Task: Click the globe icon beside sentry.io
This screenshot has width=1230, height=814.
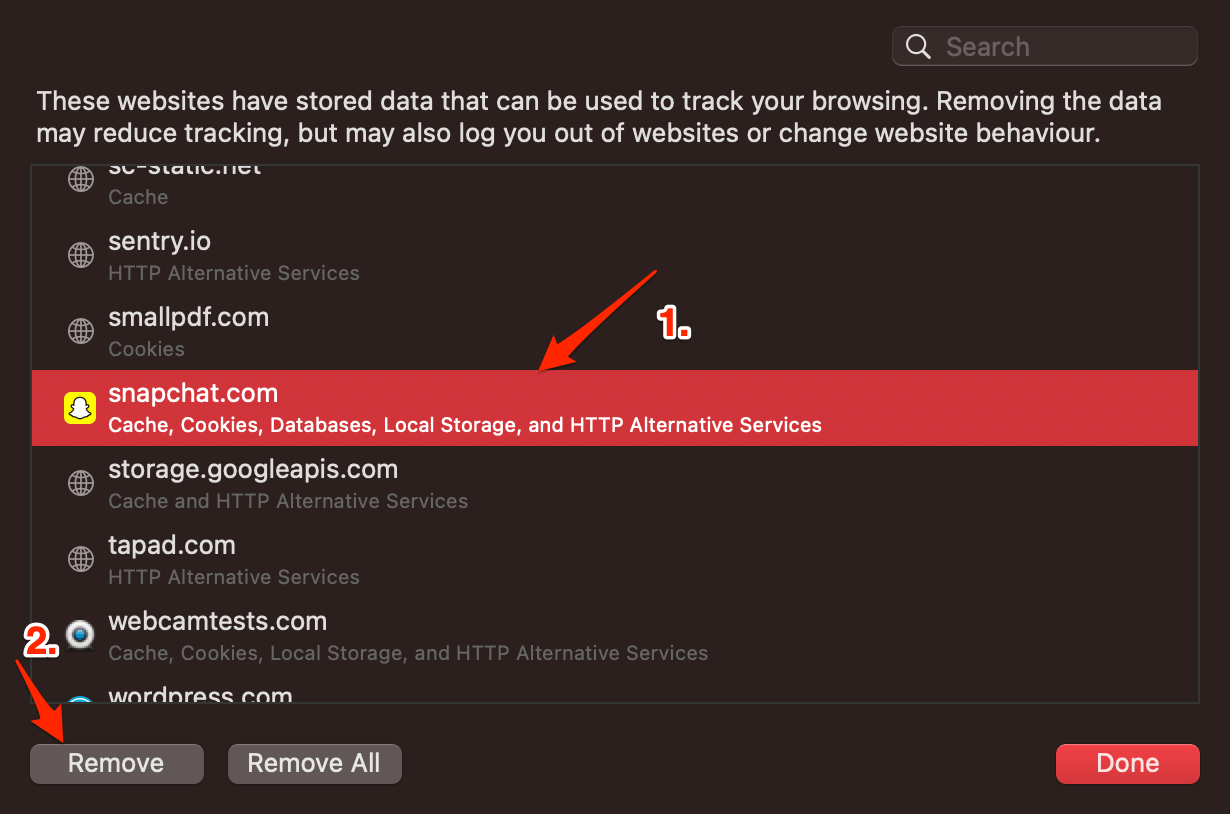Action: [x=80, y=255]
